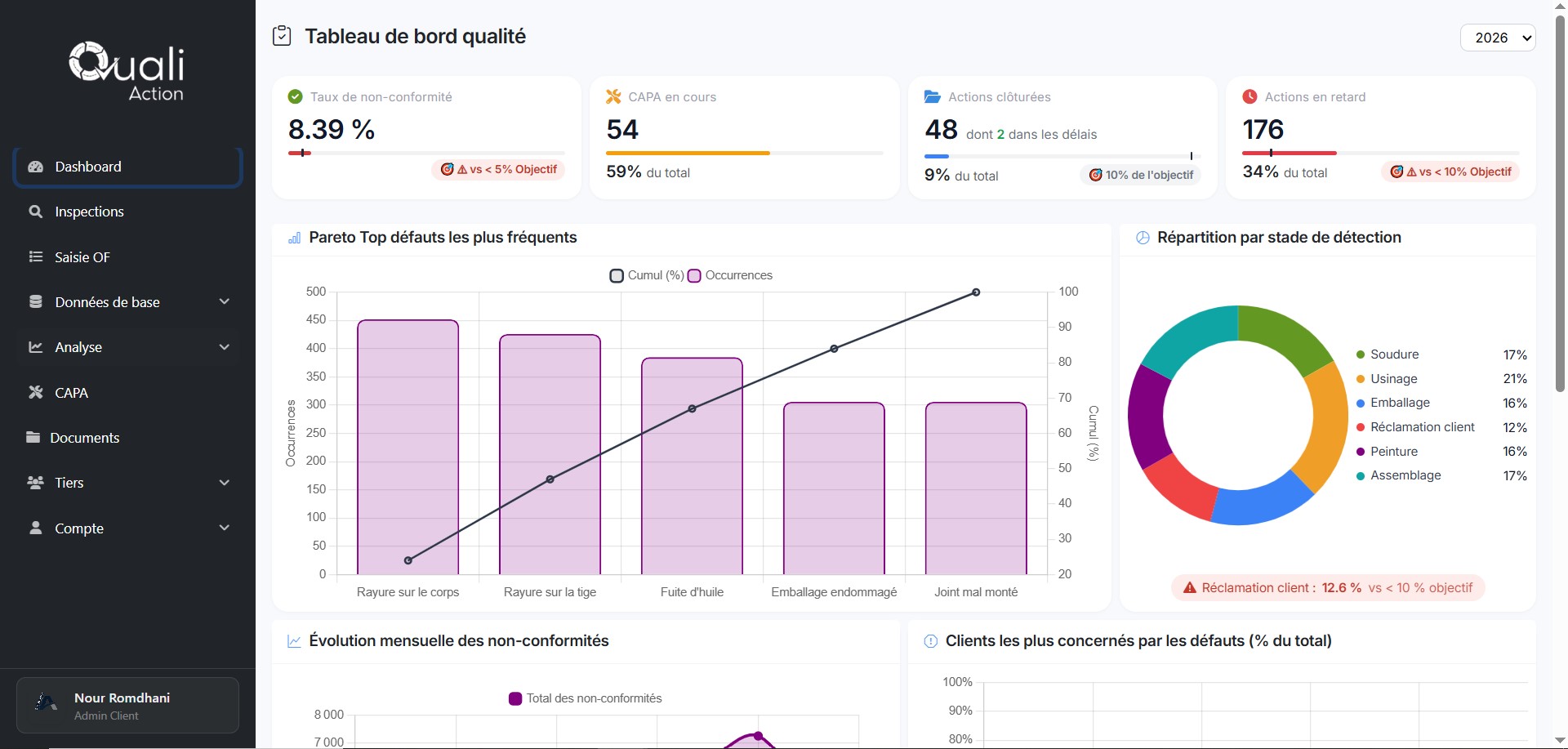Click the Compte user icon
This screenshot has height=749, width=1568.
tap(35, 528)
